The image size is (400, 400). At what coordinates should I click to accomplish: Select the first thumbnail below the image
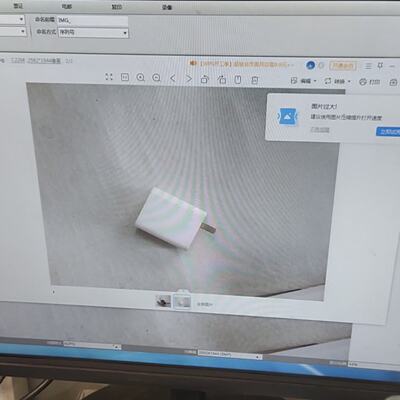tap(163, 301)
